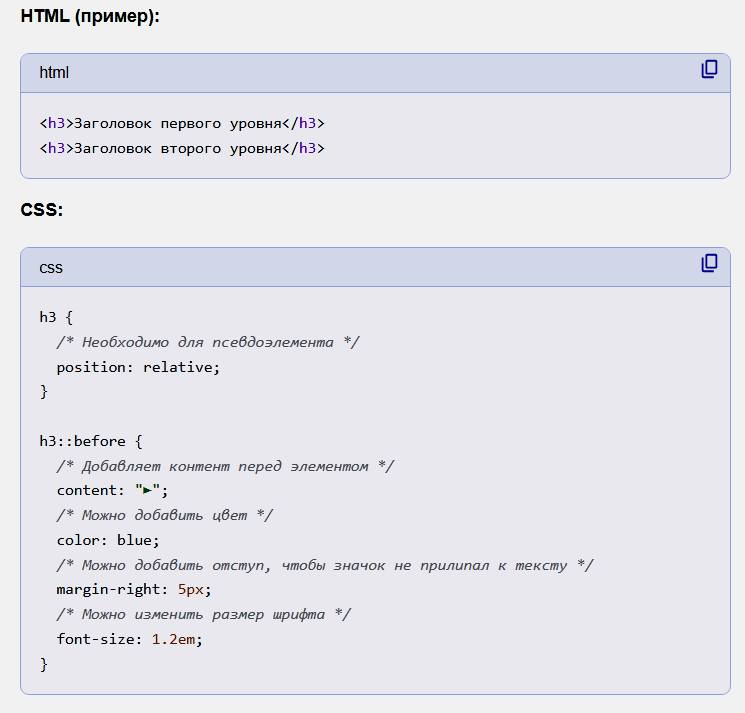The width and height of the screenshot is (745, 713).
Task: Click the 'HTML (пример):' heading
Action: tap(90, 16)
